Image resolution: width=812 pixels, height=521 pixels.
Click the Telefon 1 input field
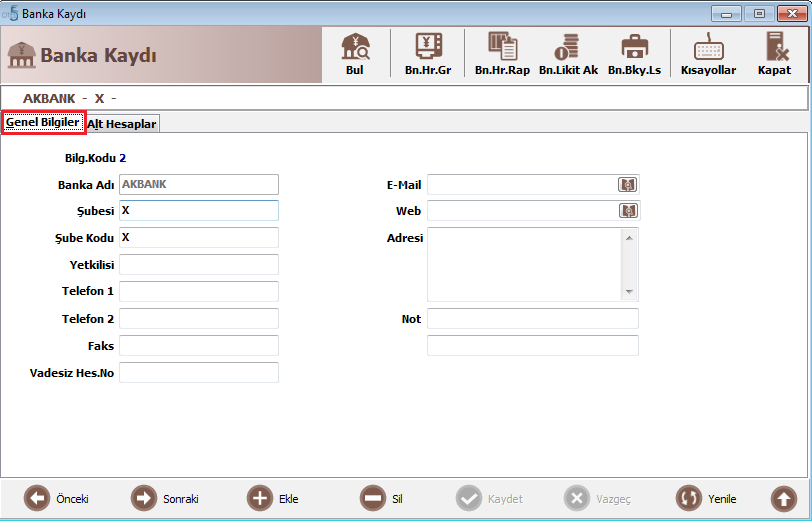click(199, 291)
